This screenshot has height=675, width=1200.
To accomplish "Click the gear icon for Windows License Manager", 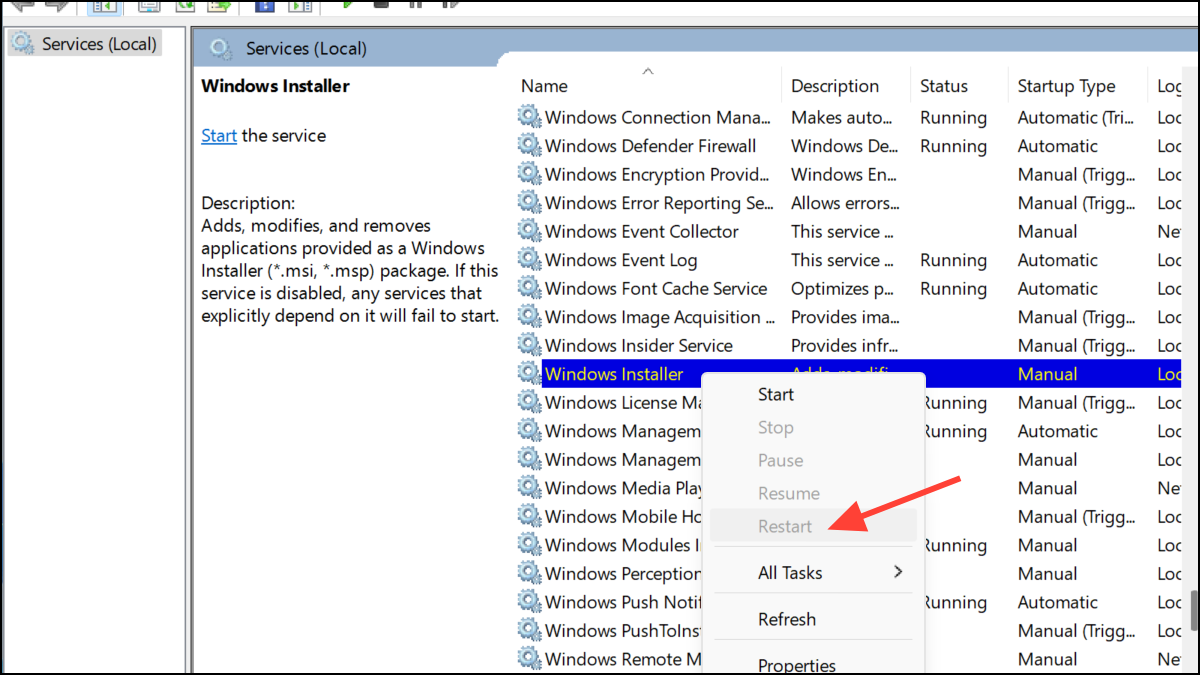I will [528, 402].
